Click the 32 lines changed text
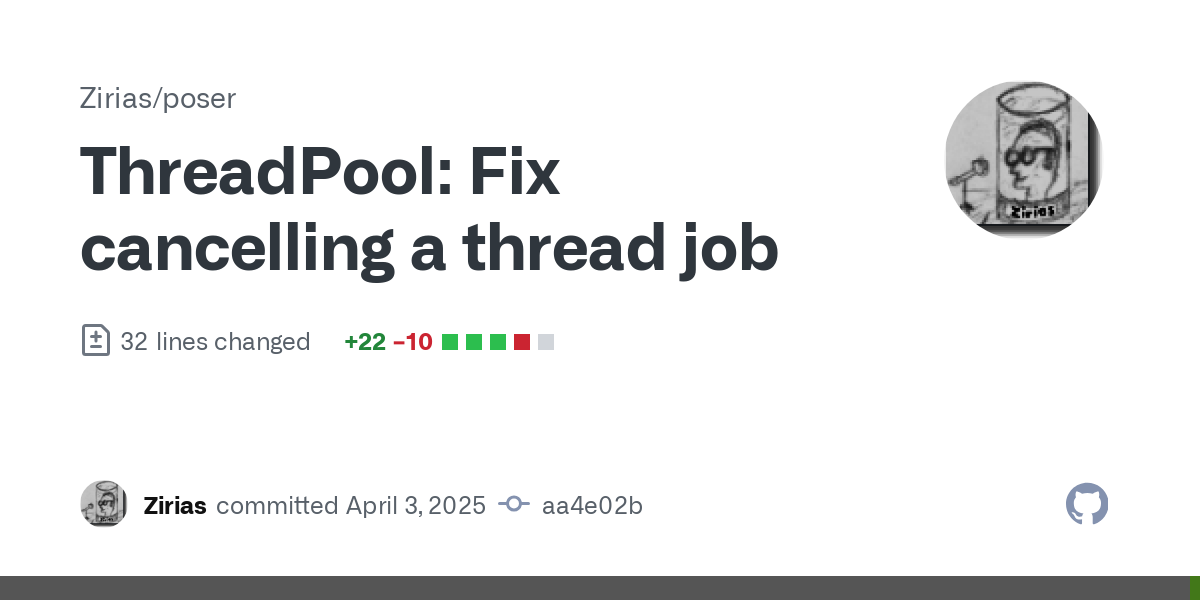 [215, 342]
